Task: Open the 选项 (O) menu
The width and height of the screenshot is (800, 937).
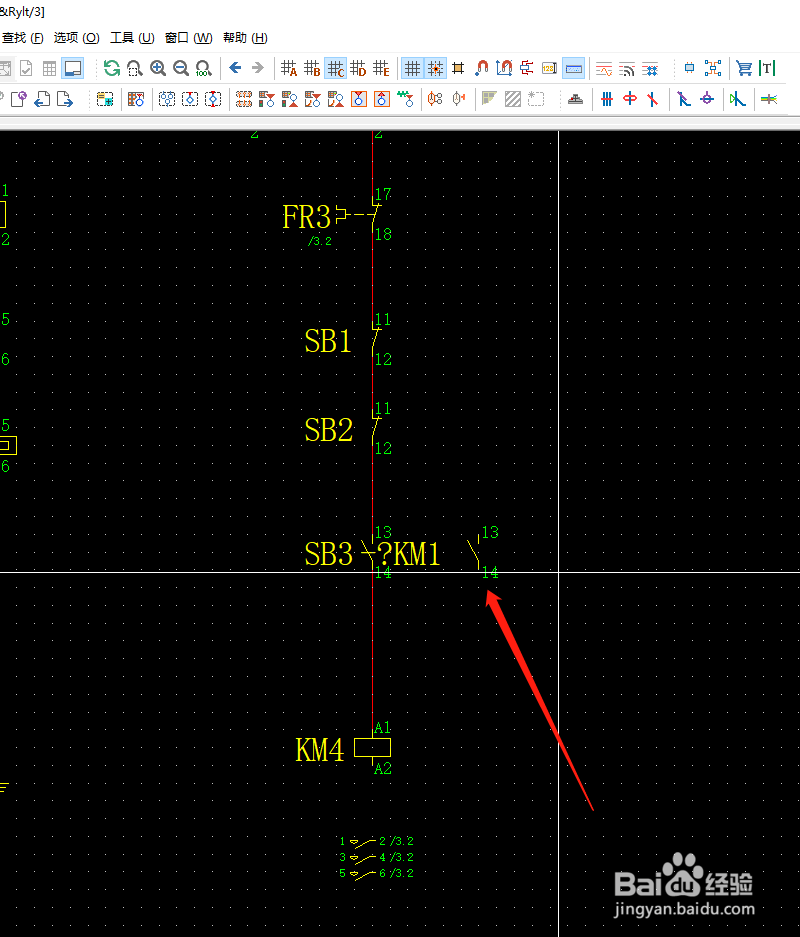Action: tap(76, 38)
